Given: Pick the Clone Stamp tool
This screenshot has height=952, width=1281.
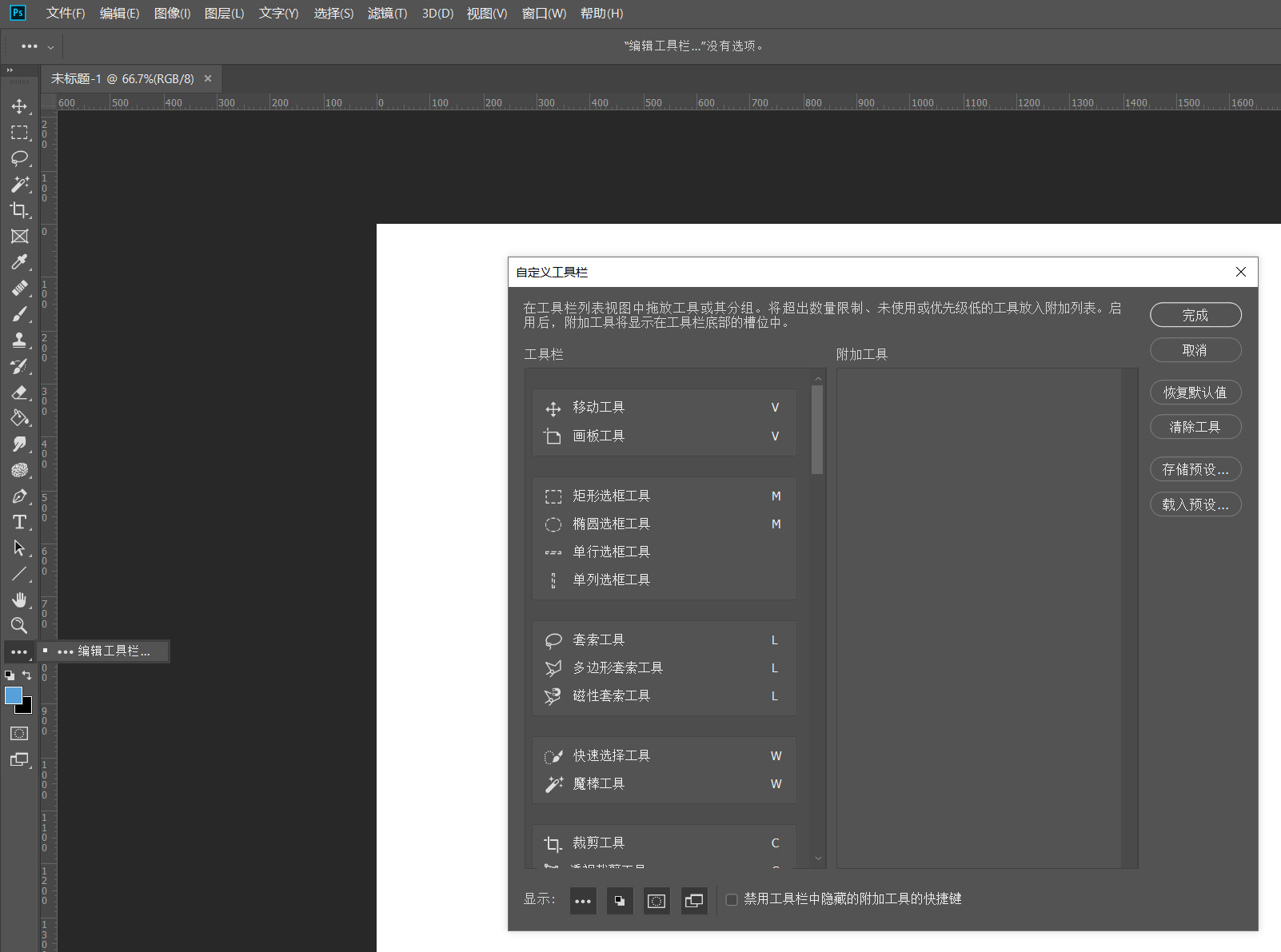Looking at the screenshot, I should [19, 340].
